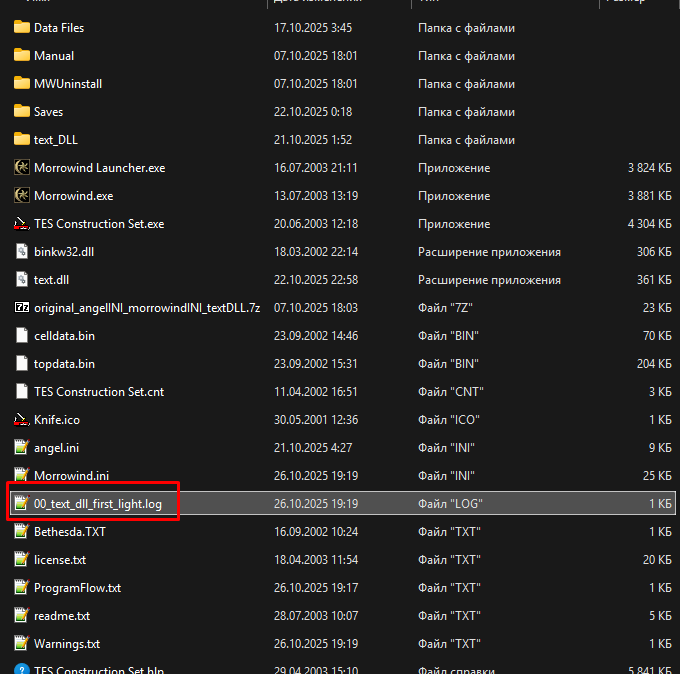The image size is (680, 674).
Task: Click the binkw32.dll file icon
Action: coord(22,252)
